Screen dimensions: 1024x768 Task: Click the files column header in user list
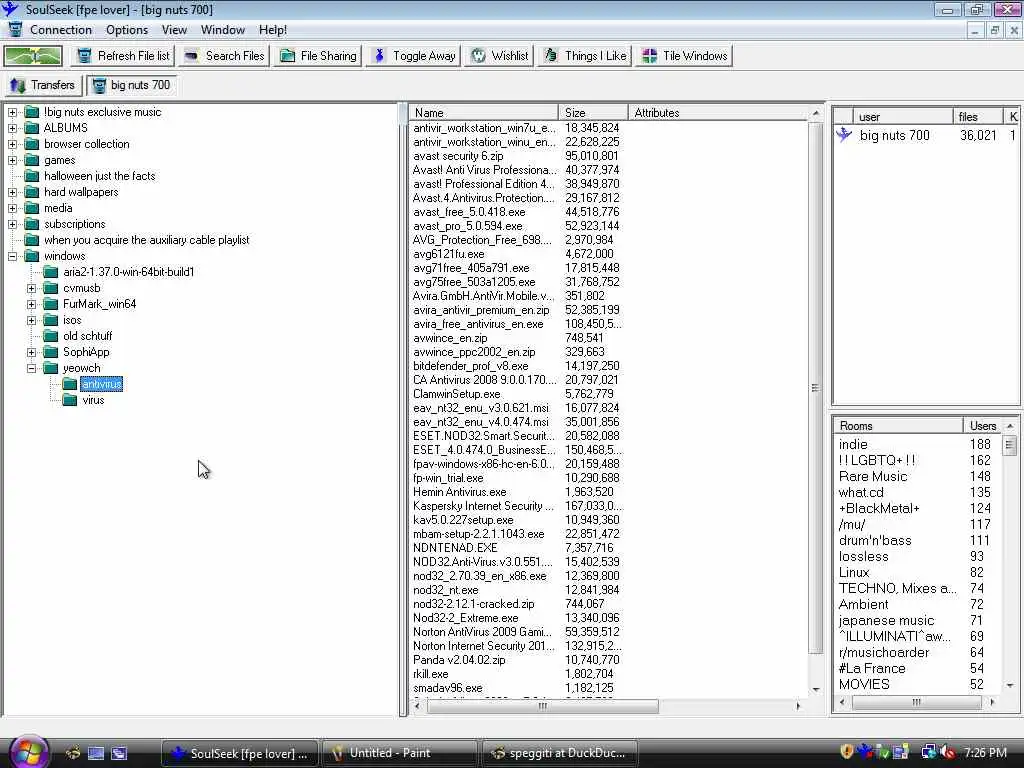tap(978, 116)
